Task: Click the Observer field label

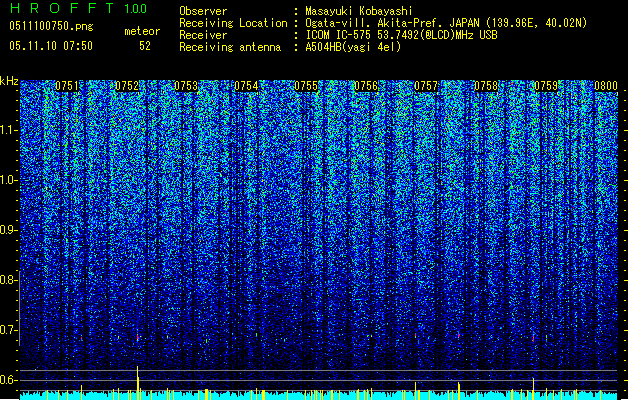Action: tap(203, 11)
